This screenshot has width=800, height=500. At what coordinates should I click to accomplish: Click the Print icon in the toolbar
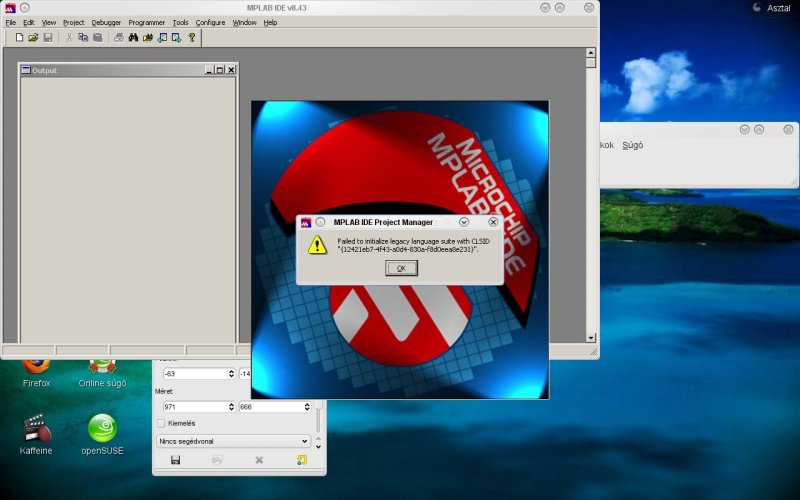119,37
